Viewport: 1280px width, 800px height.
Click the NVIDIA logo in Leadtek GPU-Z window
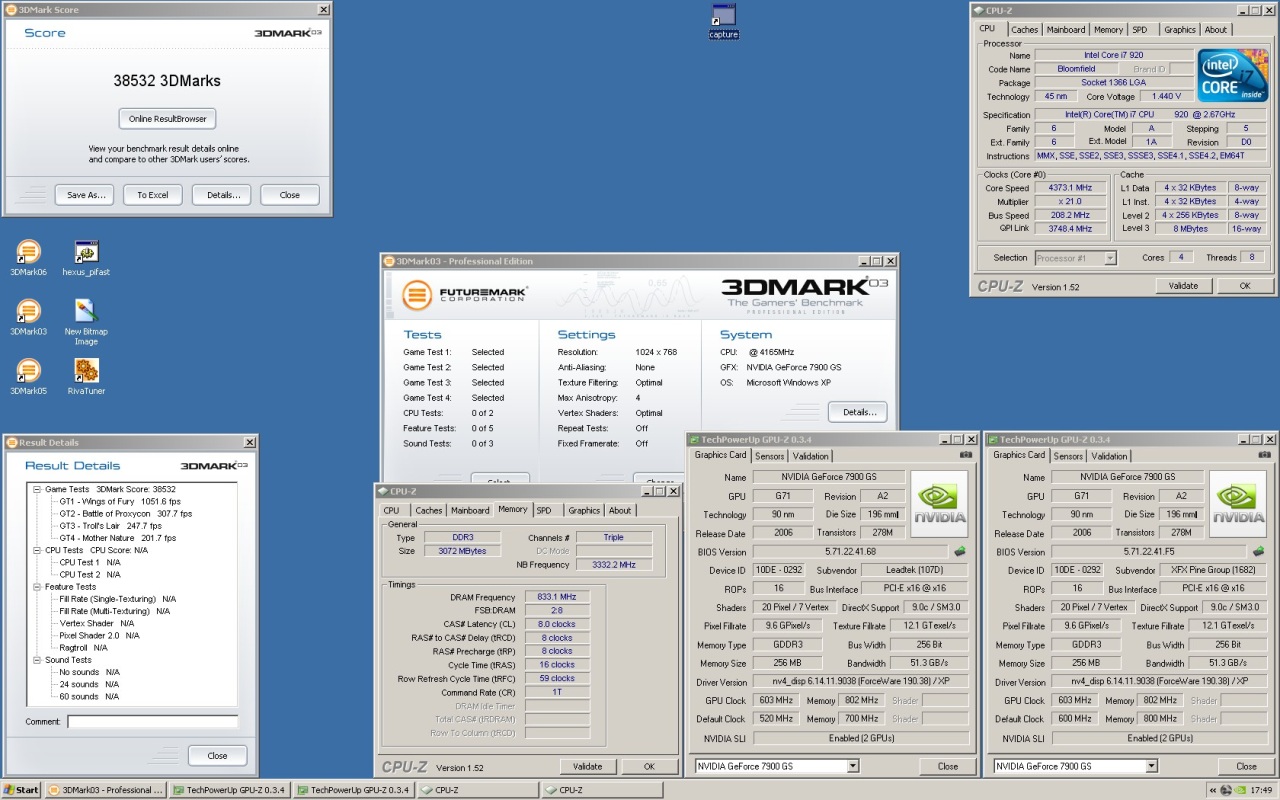pos(939,504)
